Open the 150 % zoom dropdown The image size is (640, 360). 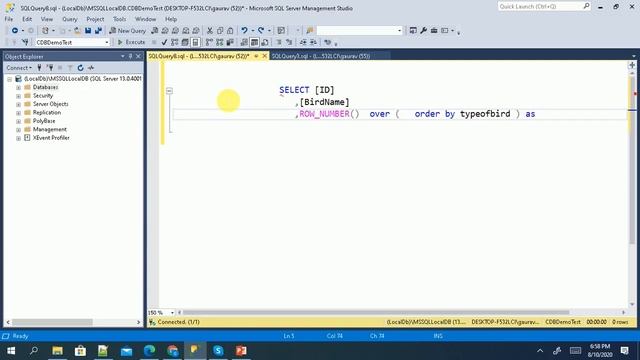172,313
